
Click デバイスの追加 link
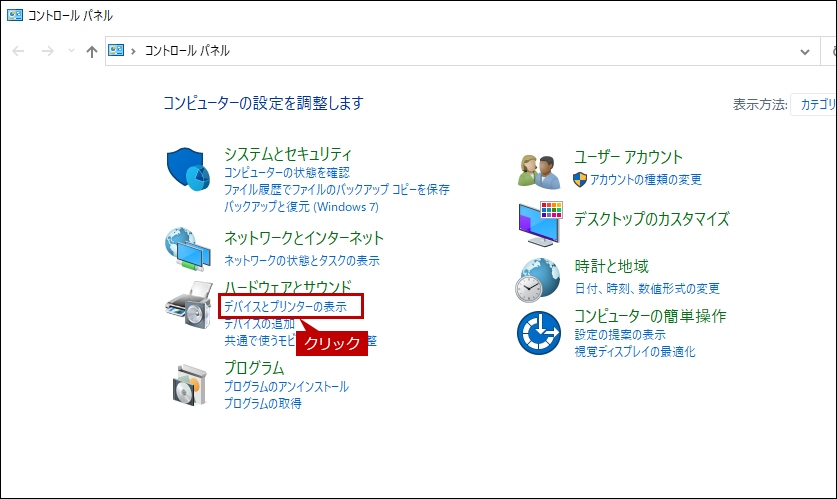tap(259, 324)
